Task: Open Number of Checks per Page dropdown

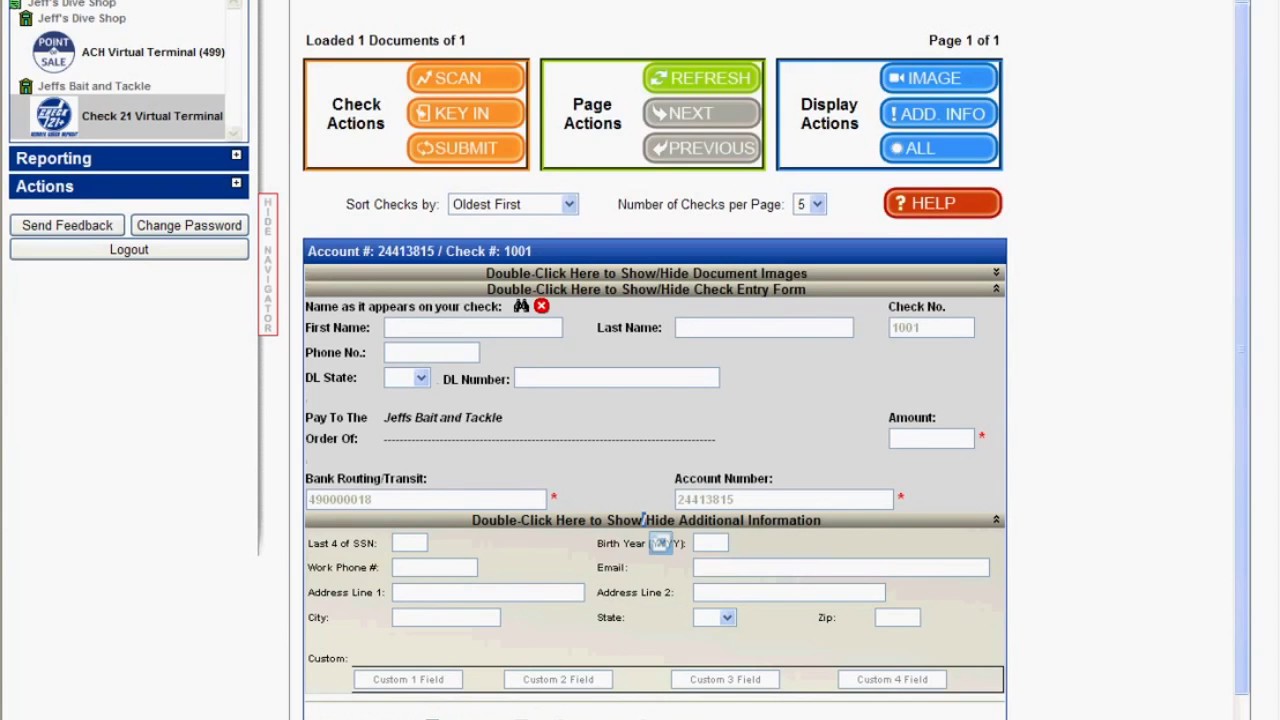Action: 809,204
